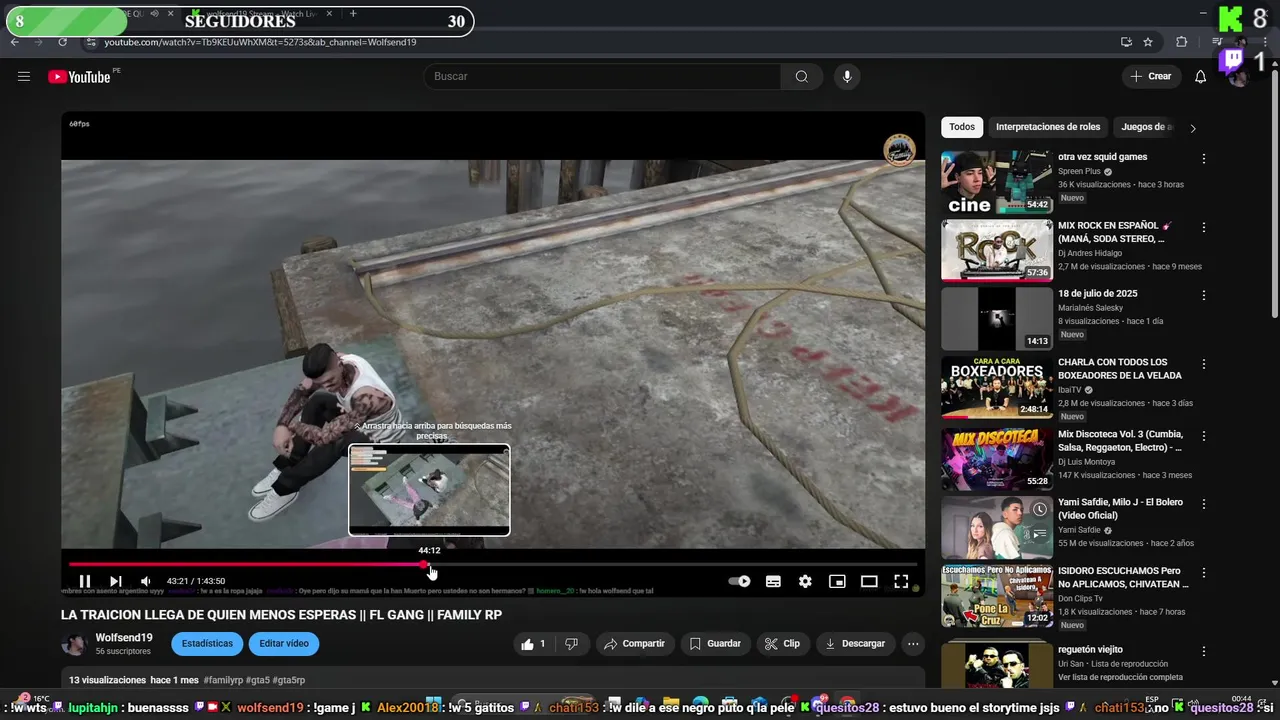The height and width of the screenshot is (720, 1280).
Task: Open Mix Discoteca Vol. 3 title
Action: 1120,441
